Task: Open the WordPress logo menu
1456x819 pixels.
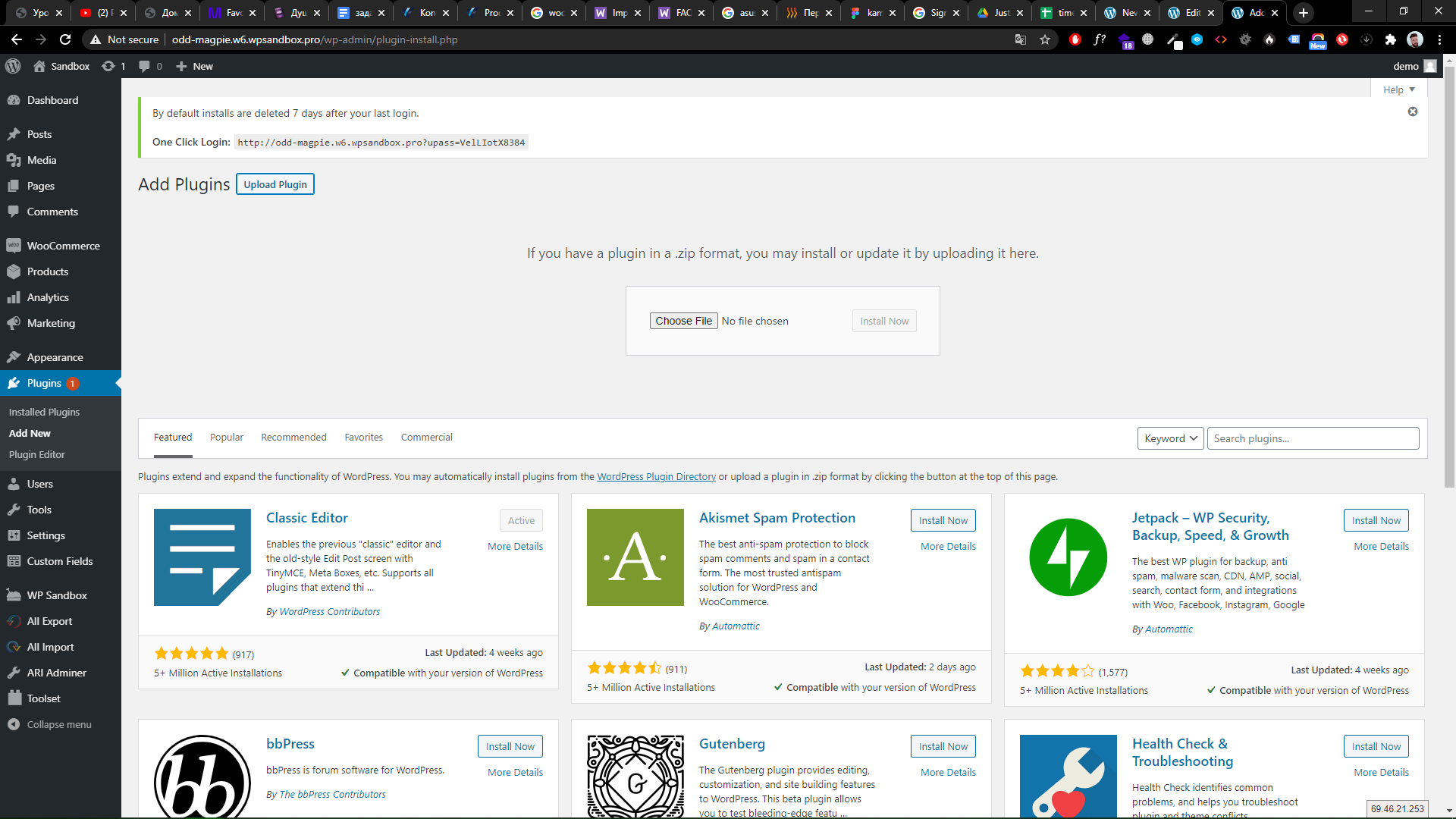Action: coord(13,66)
